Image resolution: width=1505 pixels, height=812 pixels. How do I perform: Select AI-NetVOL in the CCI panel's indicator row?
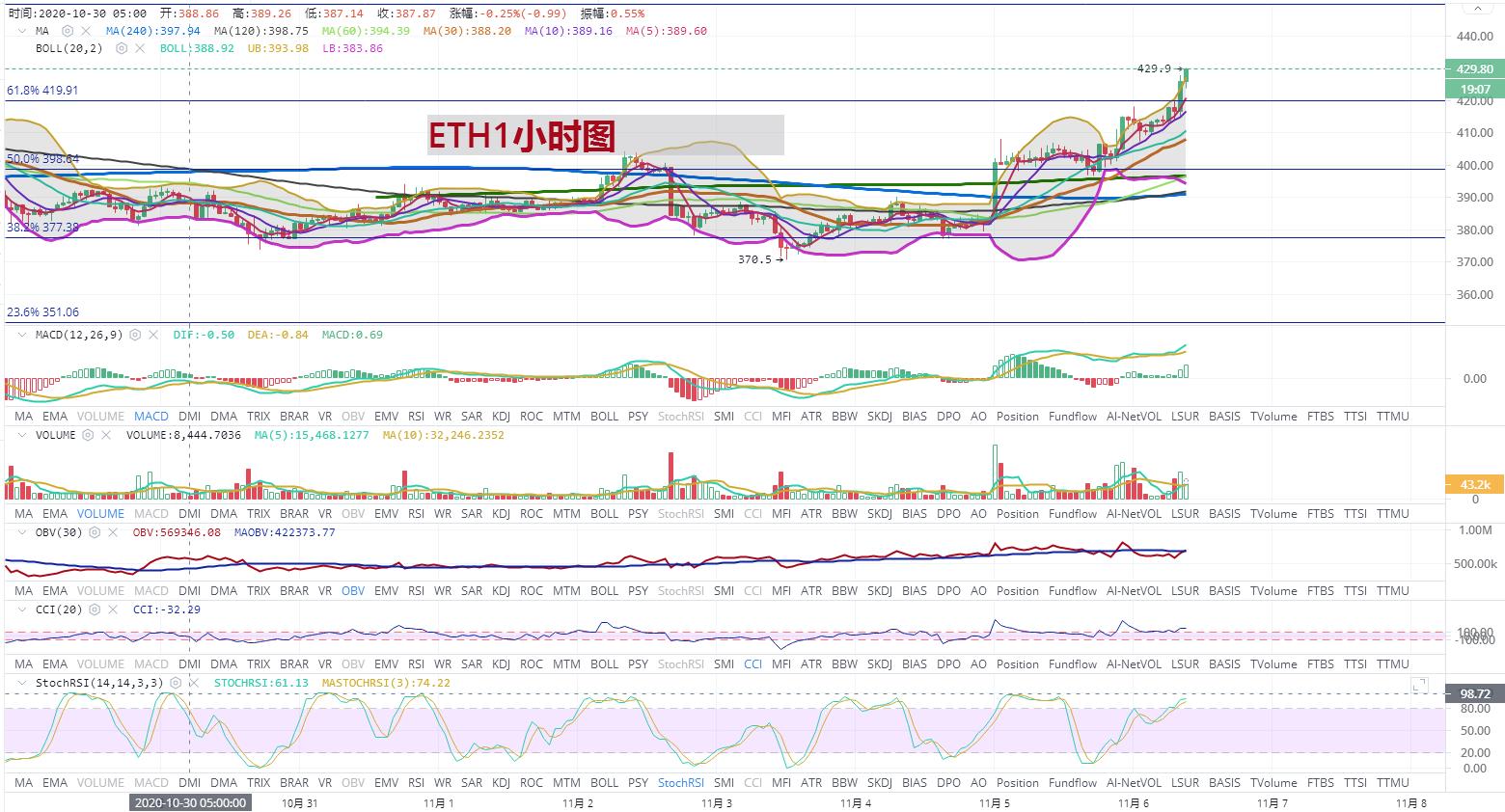(1134, 664)
